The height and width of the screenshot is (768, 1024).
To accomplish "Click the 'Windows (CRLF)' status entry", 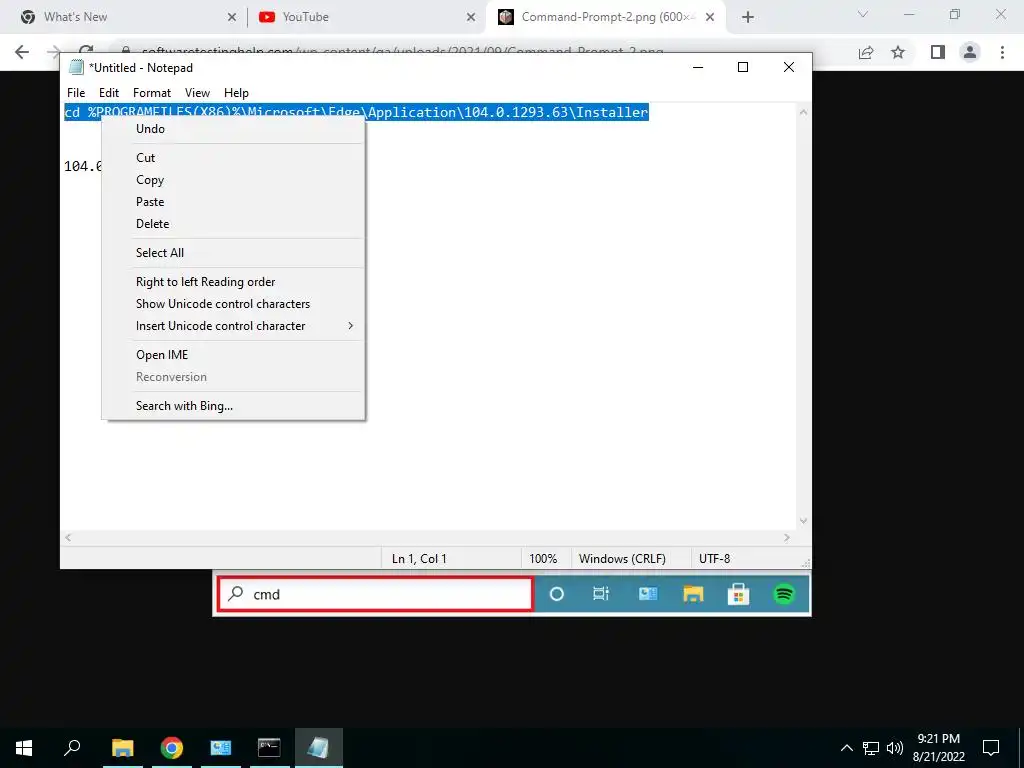I will pyautogui.click(x=622, y=559).
